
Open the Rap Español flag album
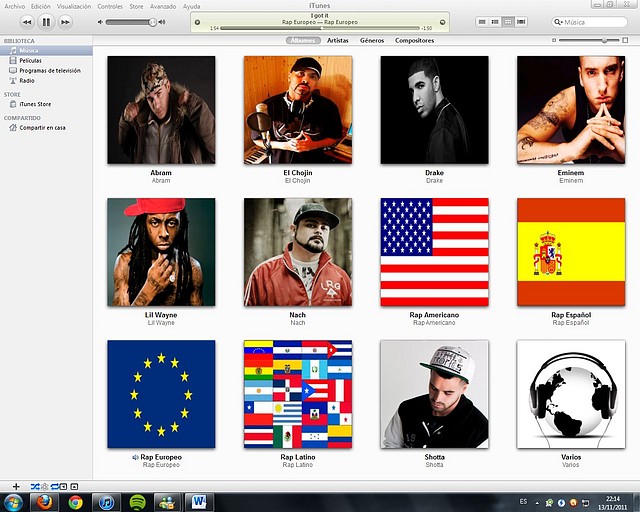tap(571, 252)
